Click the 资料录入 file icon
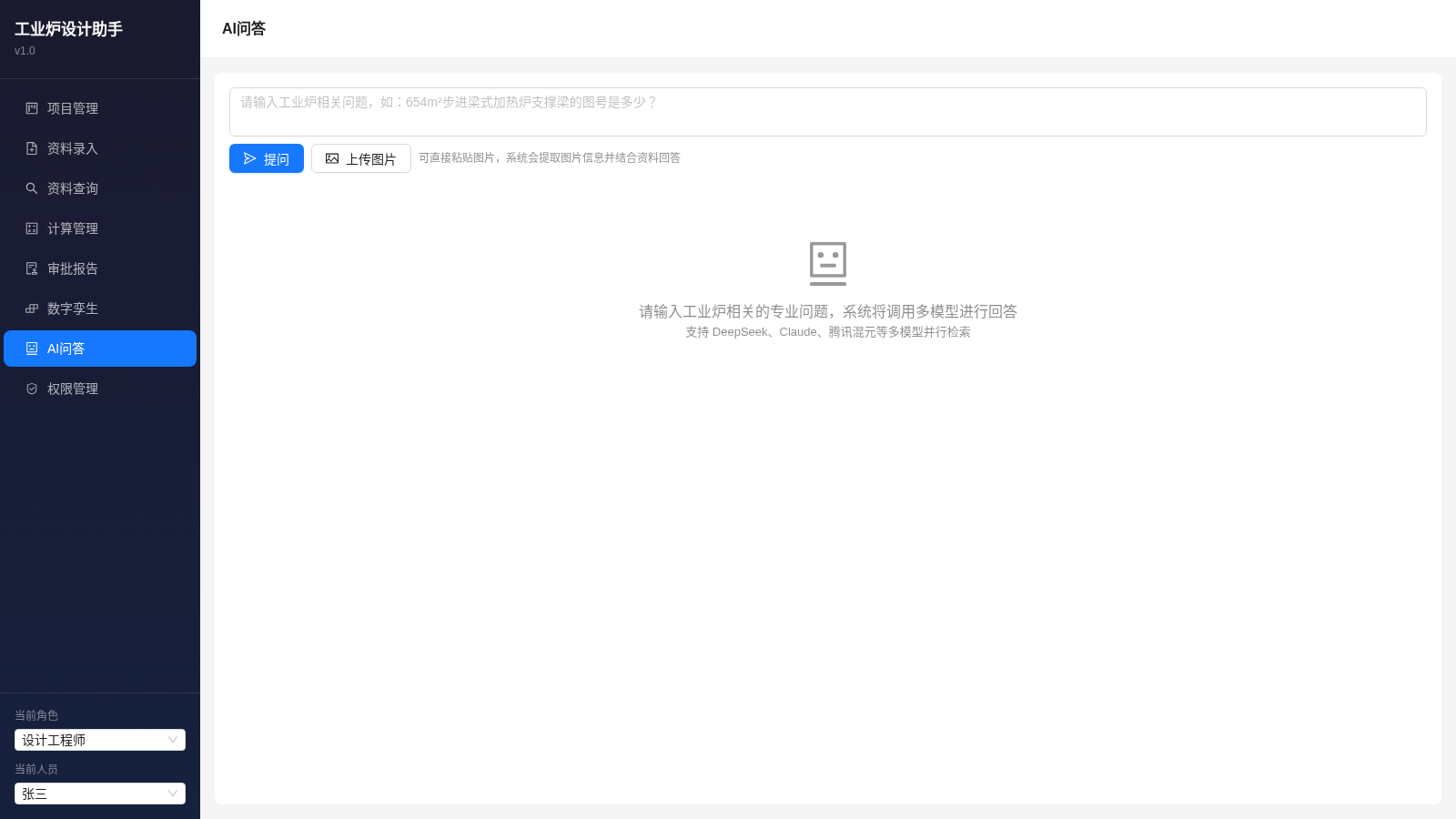The height and width of the screenshot is (819, 1456). 32,148
